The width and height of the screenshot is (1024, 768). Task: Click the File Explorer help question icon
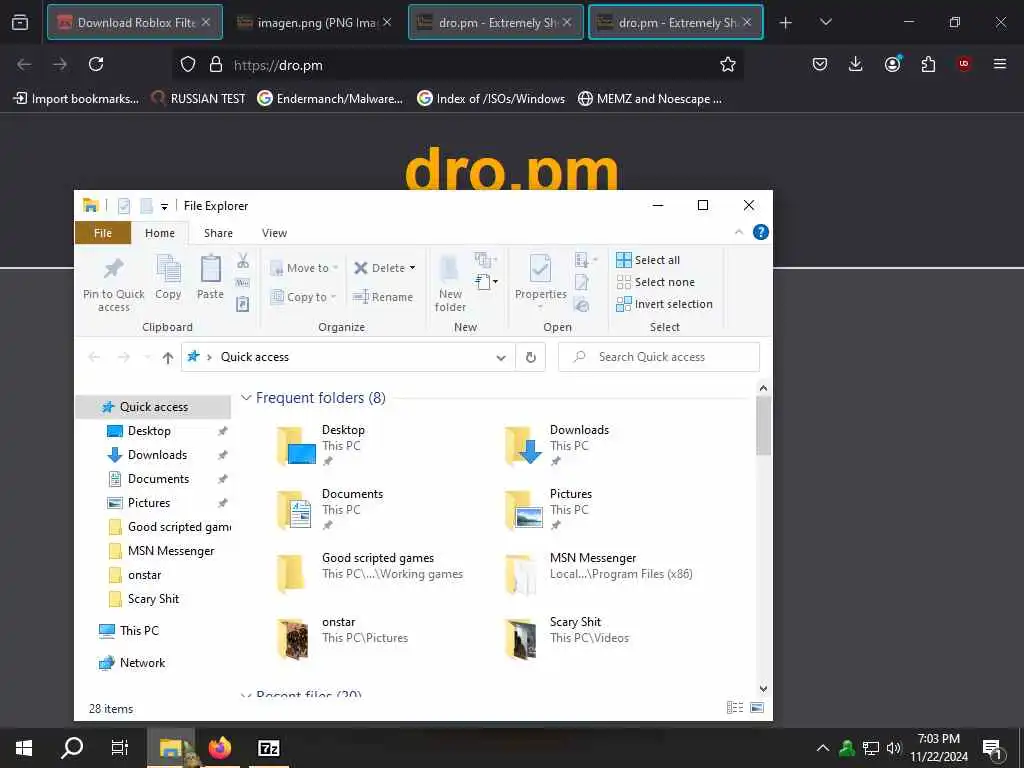point(760,232)
